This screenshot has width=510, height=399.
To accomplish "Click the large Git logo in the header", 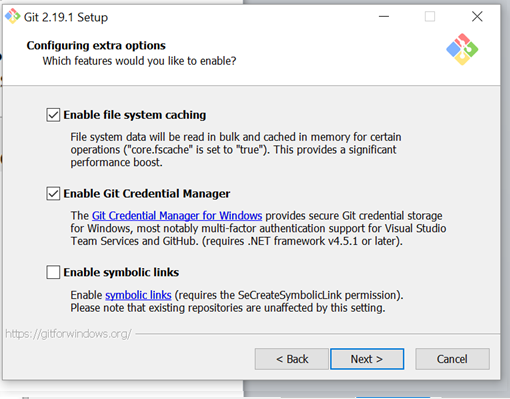I will click(x=462, y=49).
